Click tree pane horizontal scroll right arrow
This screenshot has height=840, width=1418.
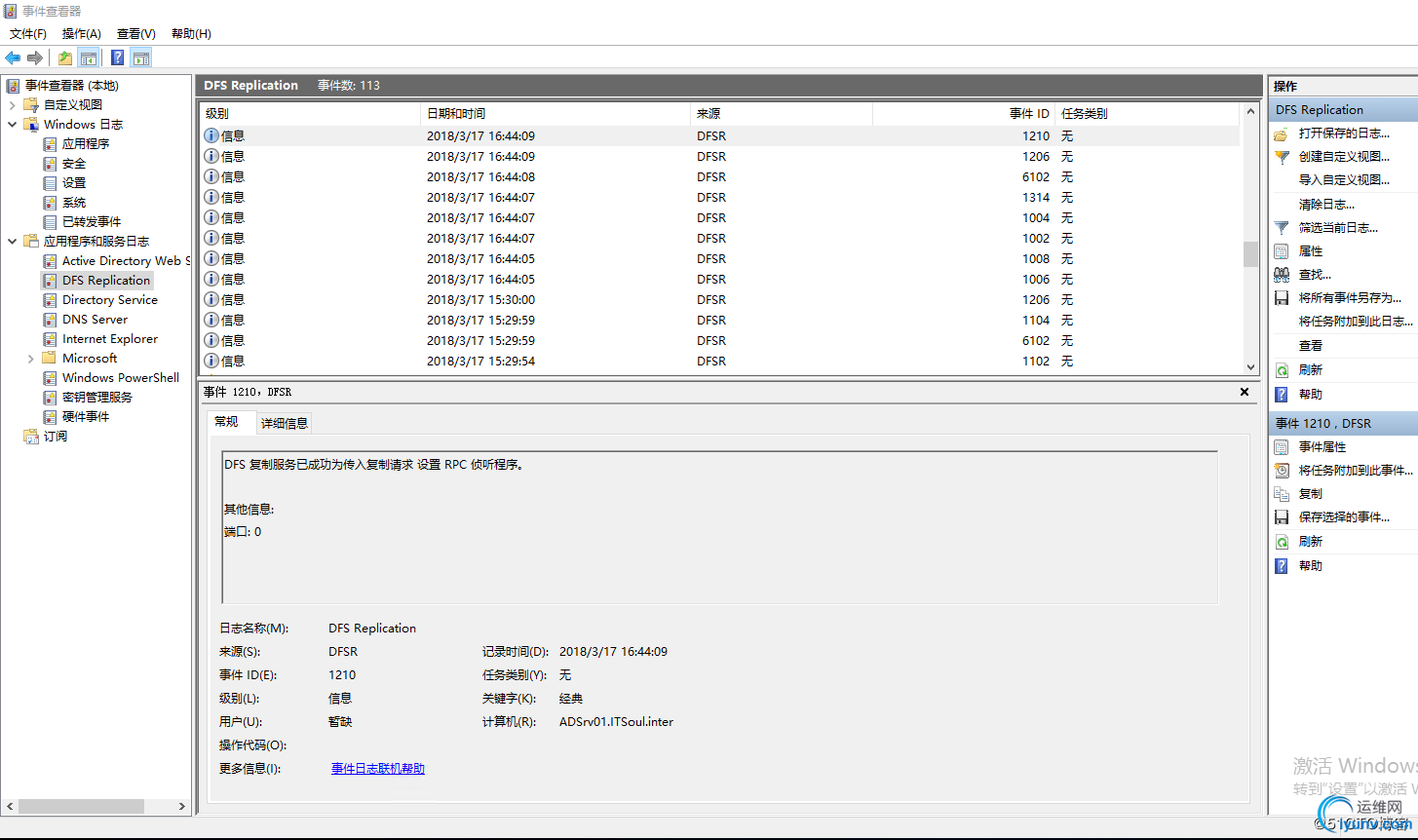point(183,807)
